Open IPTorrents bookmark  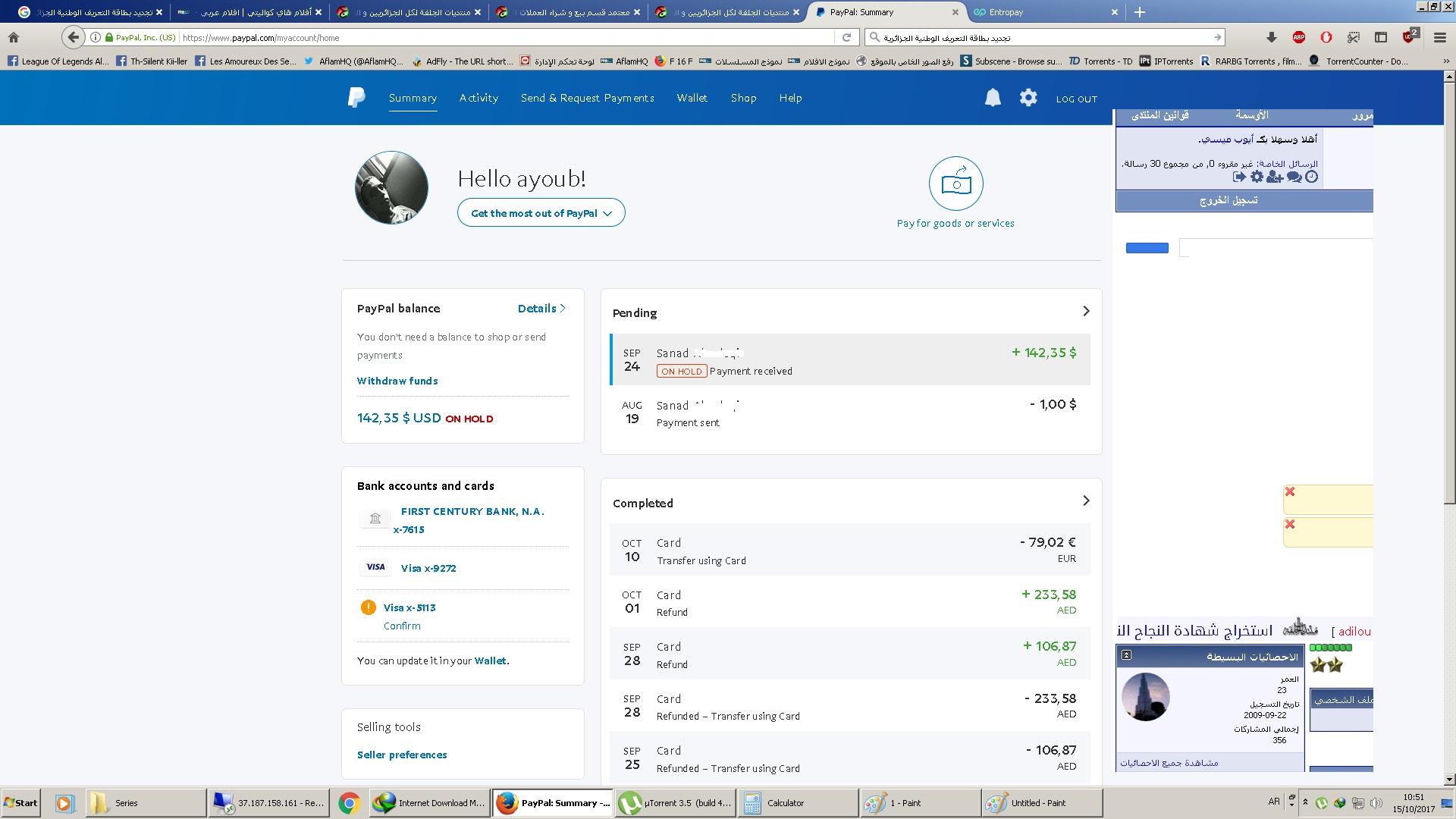click(x=1166, y=61)
